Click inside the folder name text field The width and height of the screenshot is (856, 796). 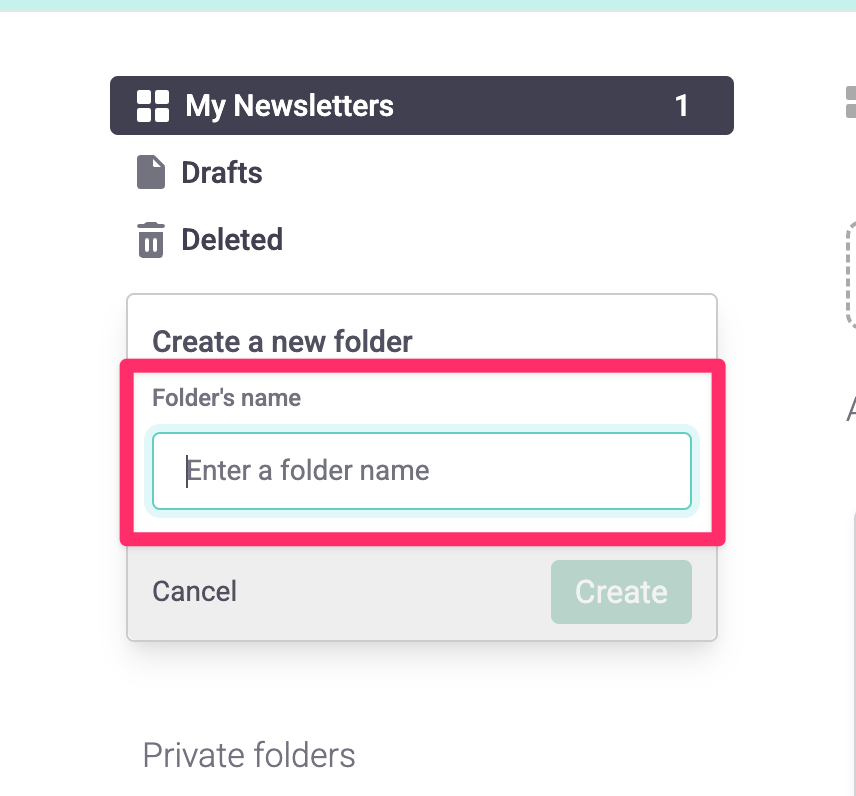coord(420,470)
